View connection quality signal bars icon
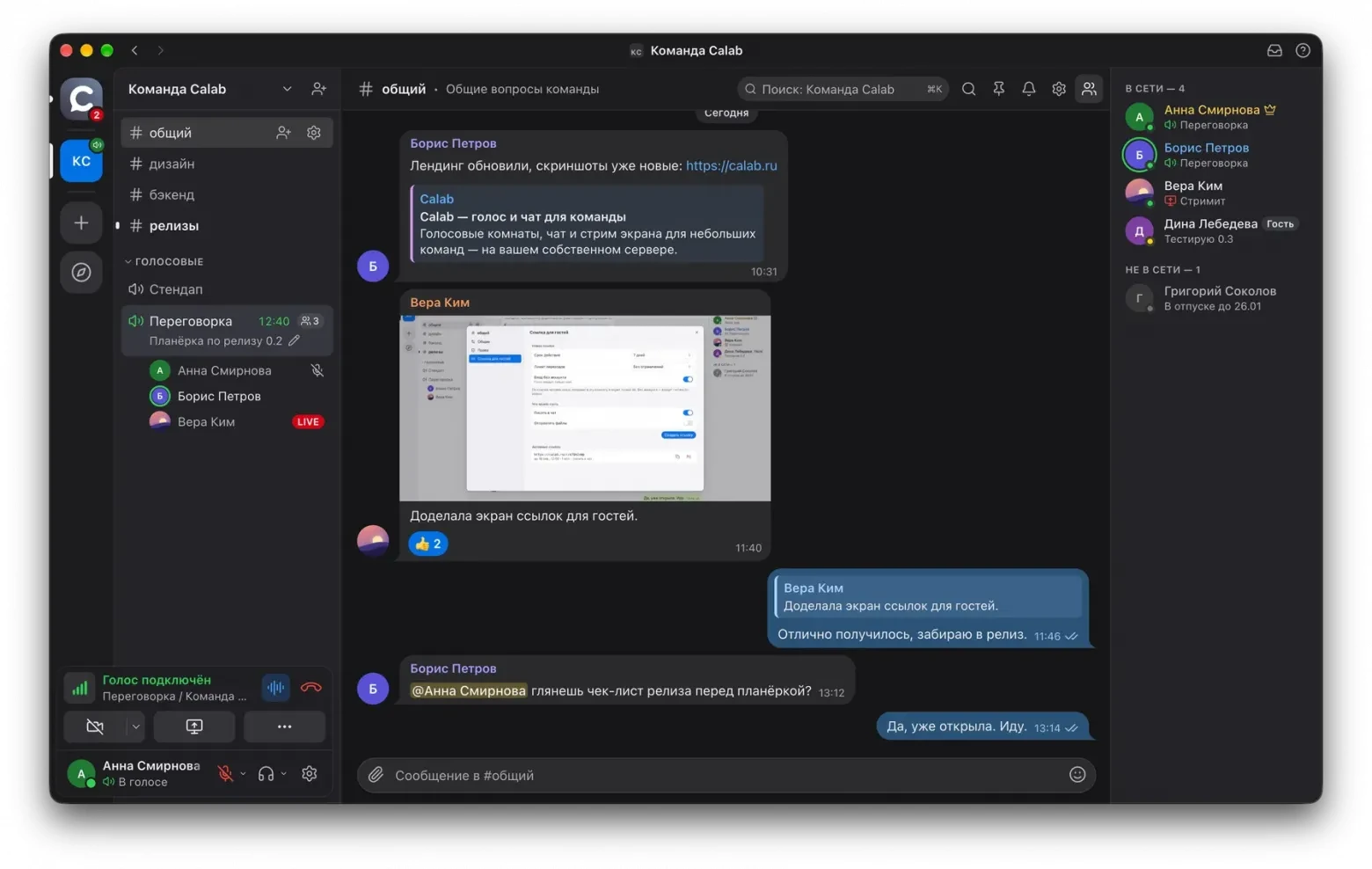Screen dimensions: 1372x869 click(80, 688)
